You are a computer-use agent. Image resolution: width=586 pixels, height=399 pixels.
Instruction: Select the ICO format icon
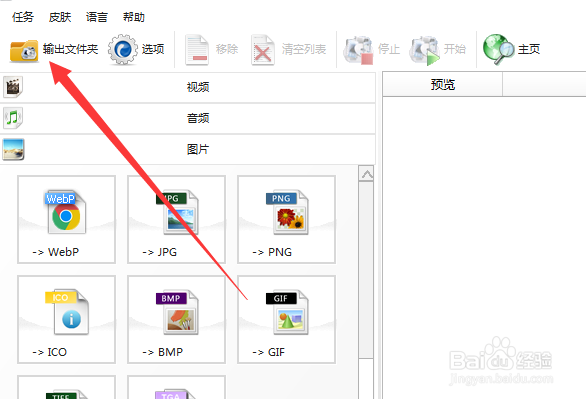[x=67, y=312]
